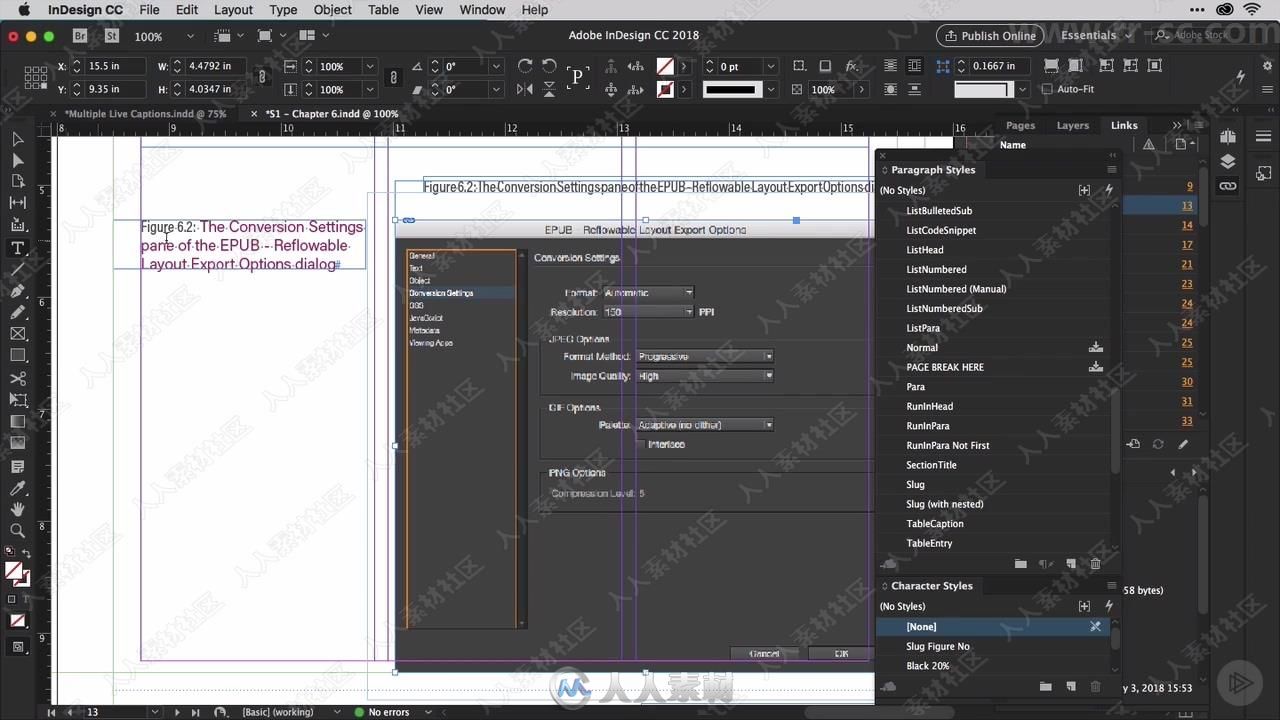Open the stroke style dropdown
1280x720 pixels.
(770, 89)
